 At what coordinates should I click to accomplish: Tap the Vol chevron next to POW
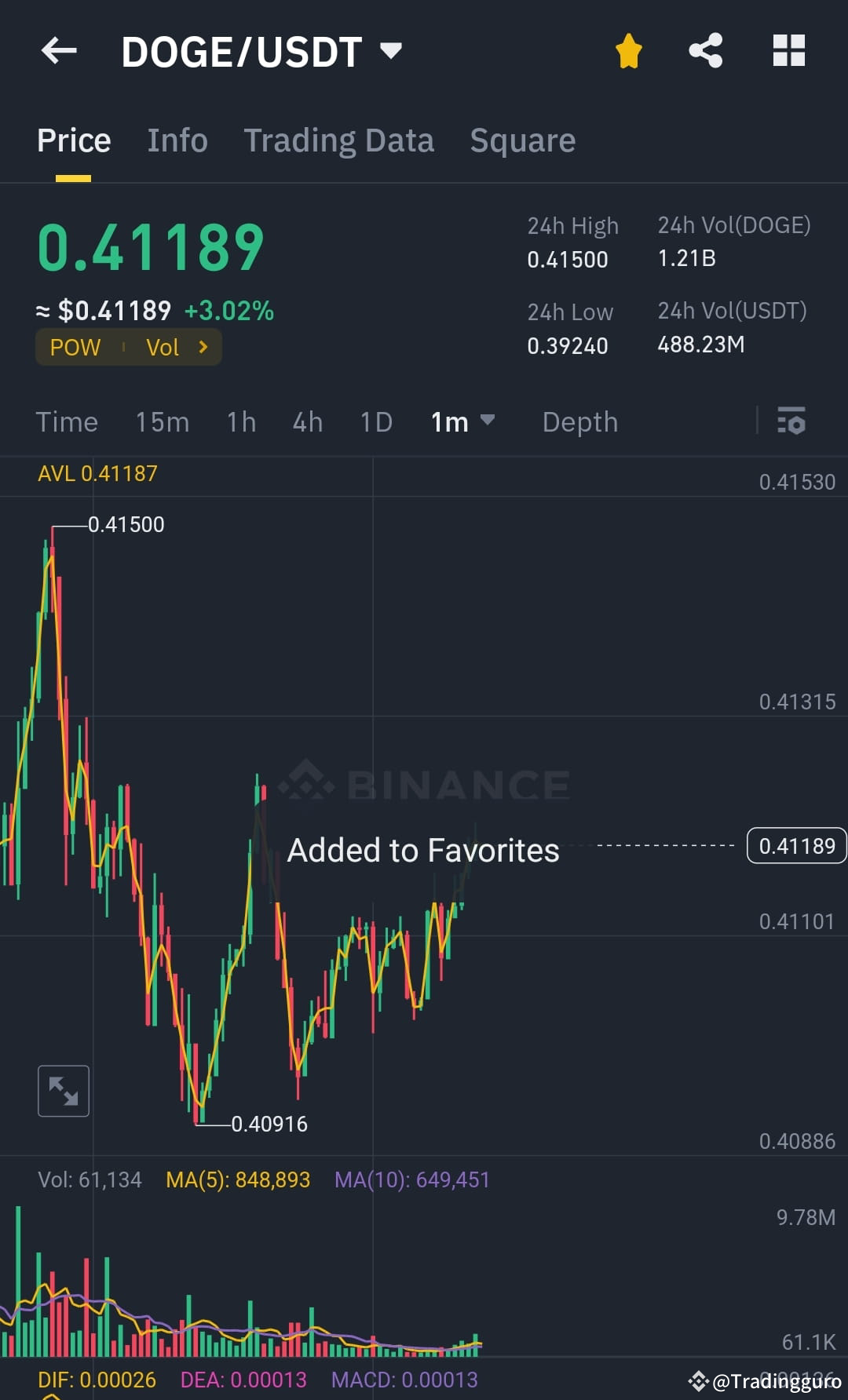click(203, 347)
